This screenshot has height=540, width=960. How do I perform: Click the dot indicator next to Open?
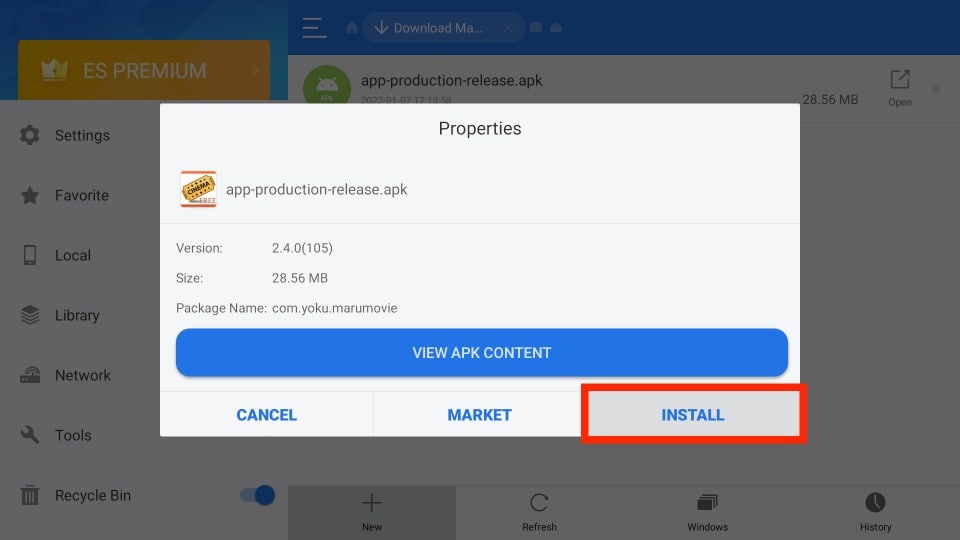click(x=936, y=89)
